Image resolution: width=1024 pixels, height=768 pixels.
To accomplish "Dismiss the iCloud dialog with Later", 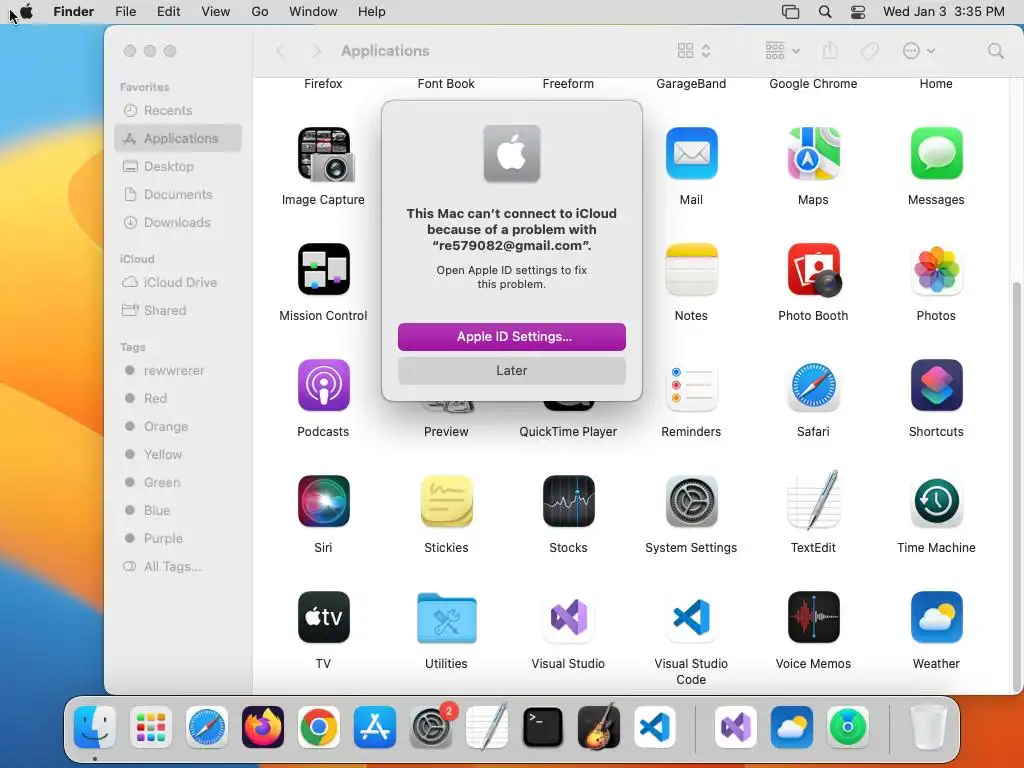I will (x=511, y=370).
